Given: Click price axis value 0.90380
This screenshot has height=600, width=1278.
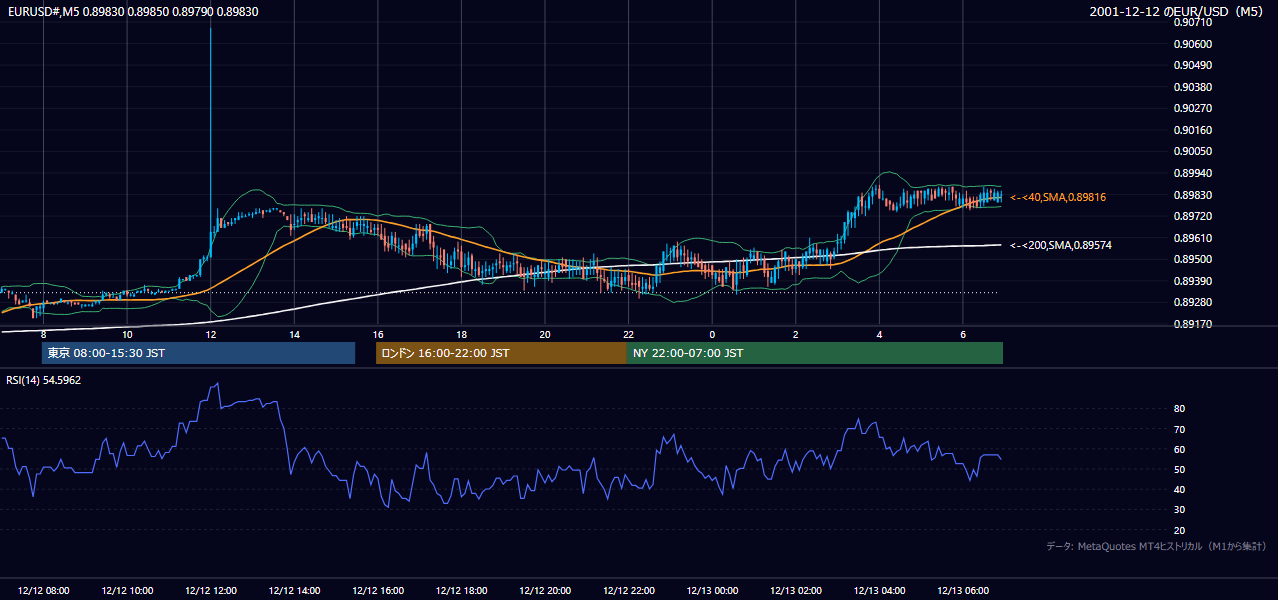Looking at the screenshot, I should (1193, 87).
